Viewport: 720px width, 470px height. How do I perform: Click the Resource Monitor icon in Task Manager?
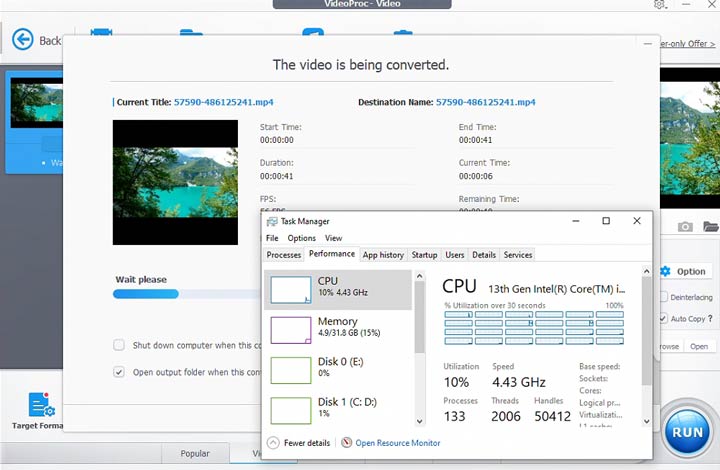347,442
